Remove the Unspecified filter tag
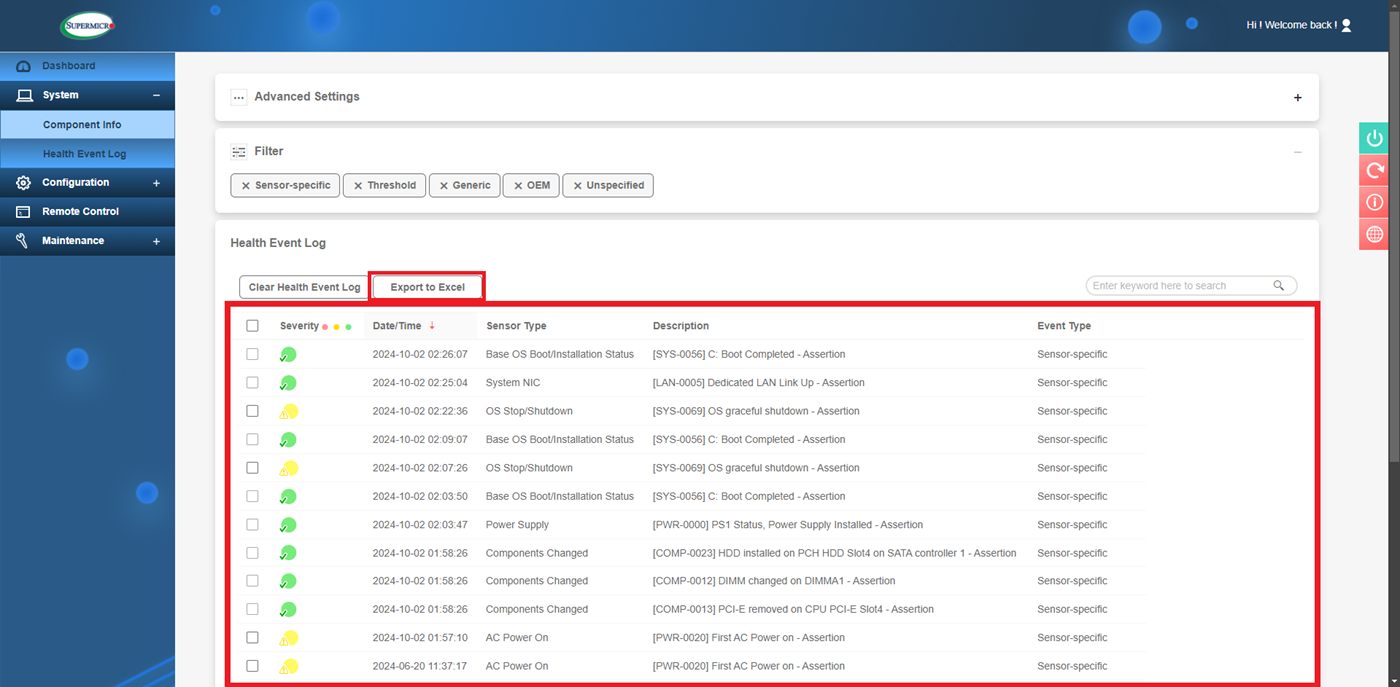 click(x=577, y=186)
